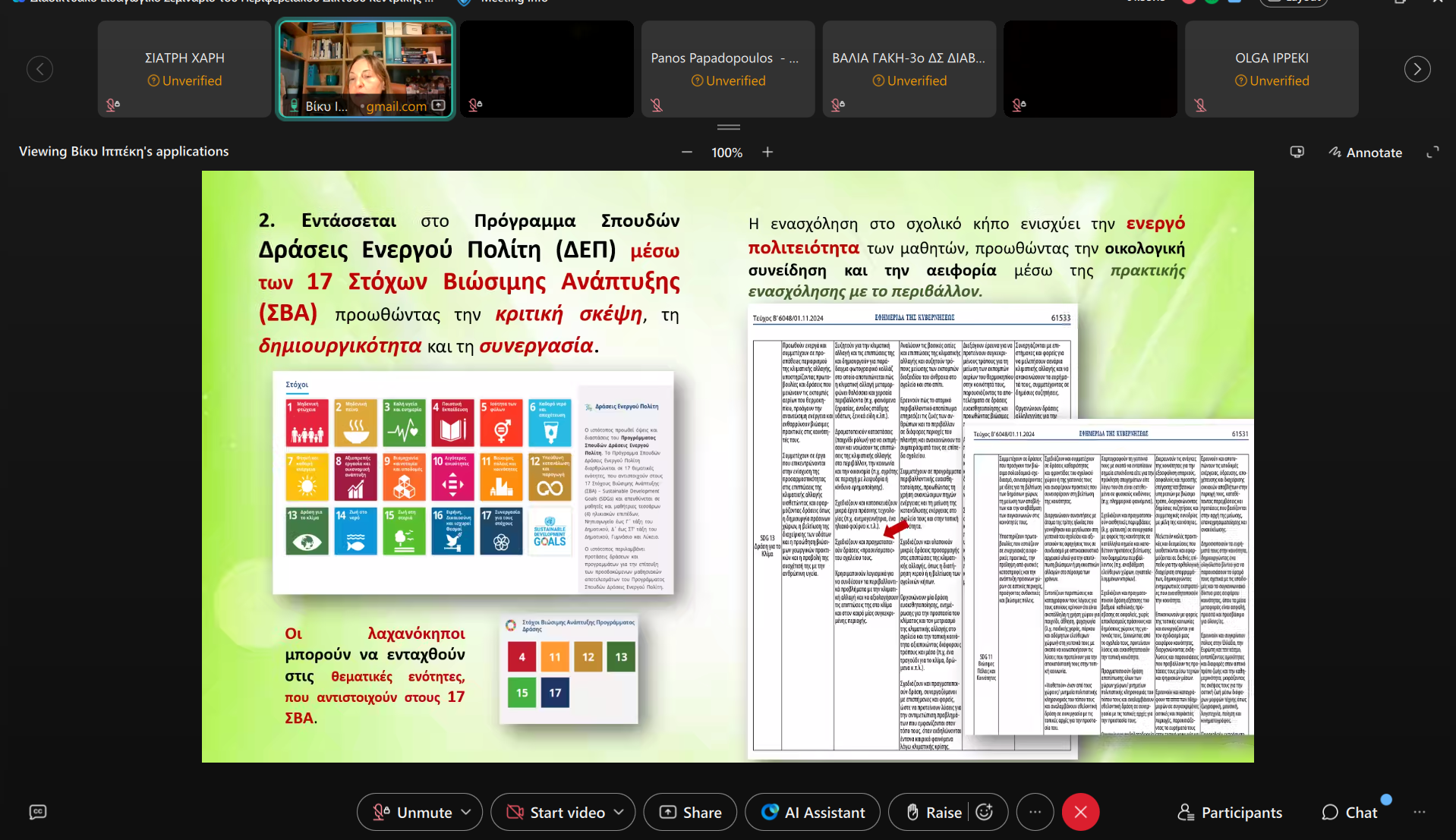
Task: Raise your hand
Action: click(x=934, y=812)
